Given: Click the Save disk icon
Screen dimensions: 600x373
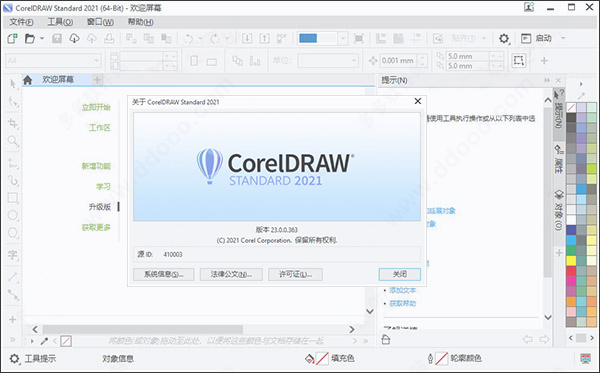Looking at the screenshot, I should [57, 38].
